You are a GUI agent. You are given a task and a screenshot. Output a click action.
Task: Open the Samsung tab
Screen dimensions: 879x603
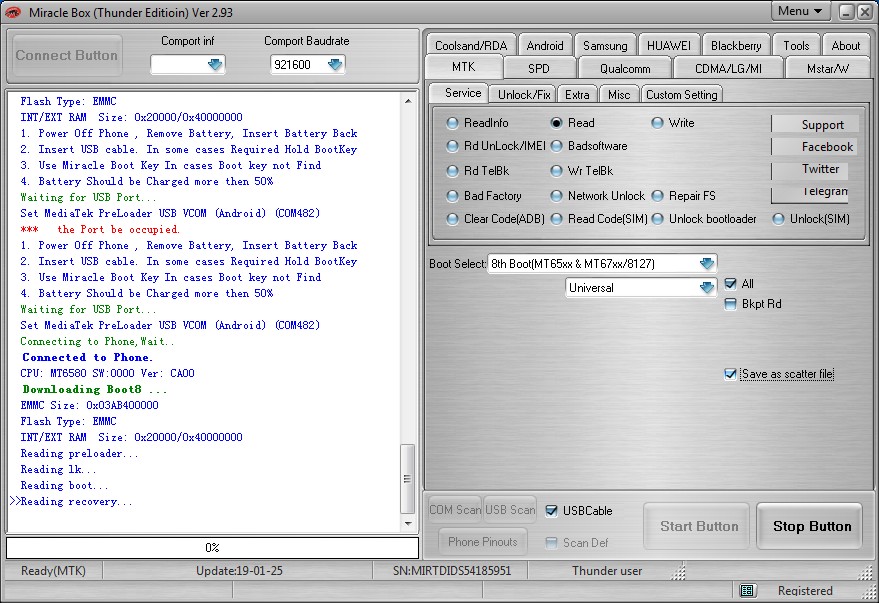605,45
